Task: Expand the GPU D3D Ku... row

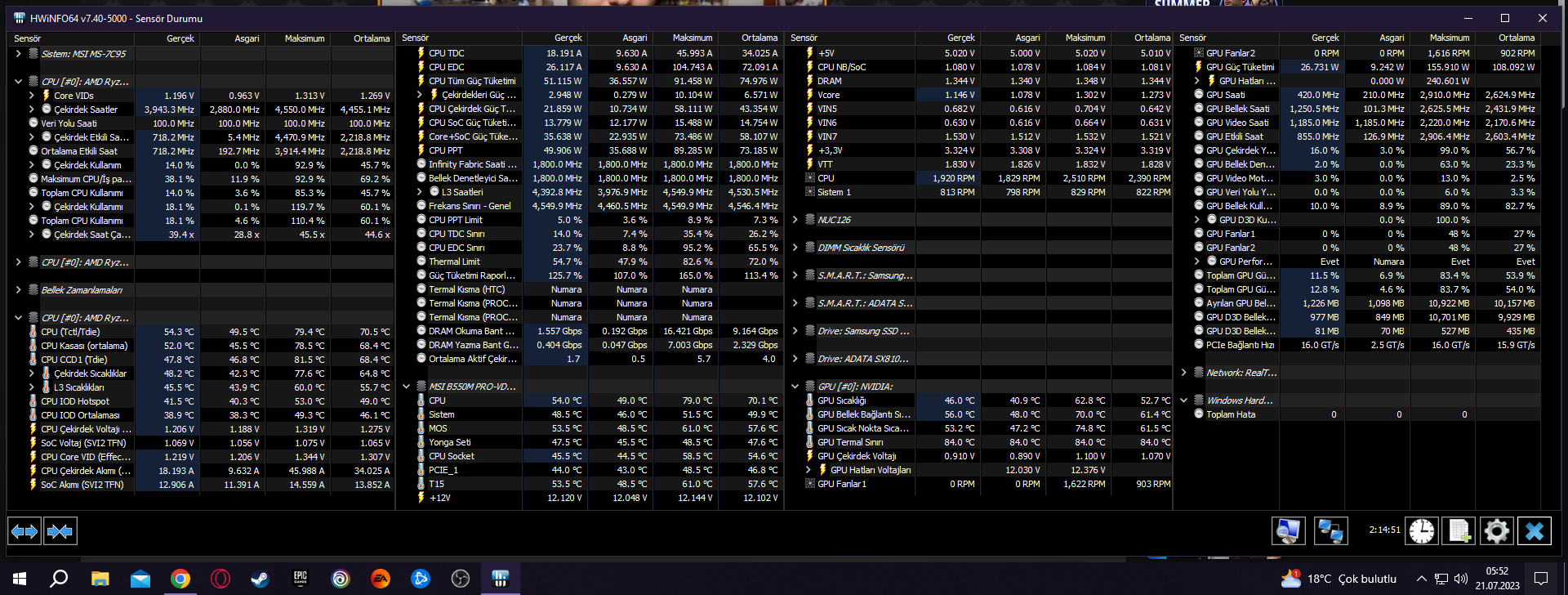Action: point(1197,220)
